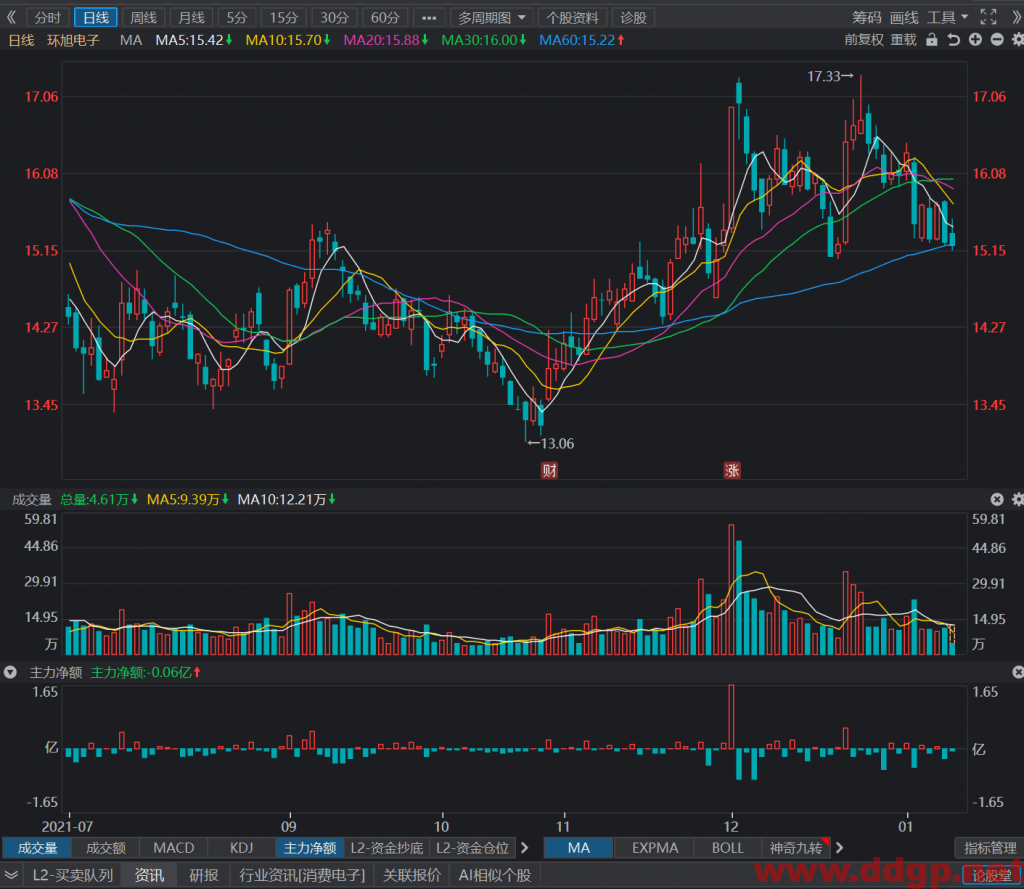Collapse bottom panel with double-down chevron
This screenshot has height=889, width=1024.
point(11,875)
